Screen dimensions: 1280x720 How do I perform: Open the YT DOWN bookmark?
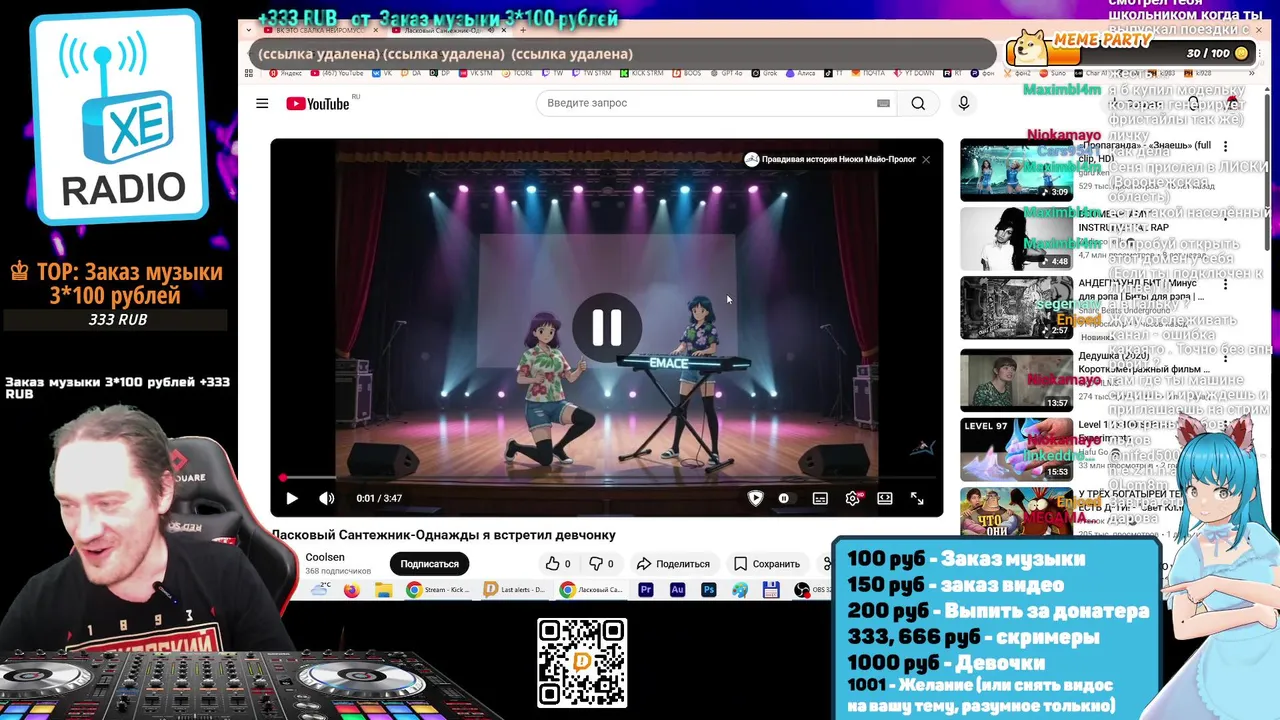(x=913, y=73)
